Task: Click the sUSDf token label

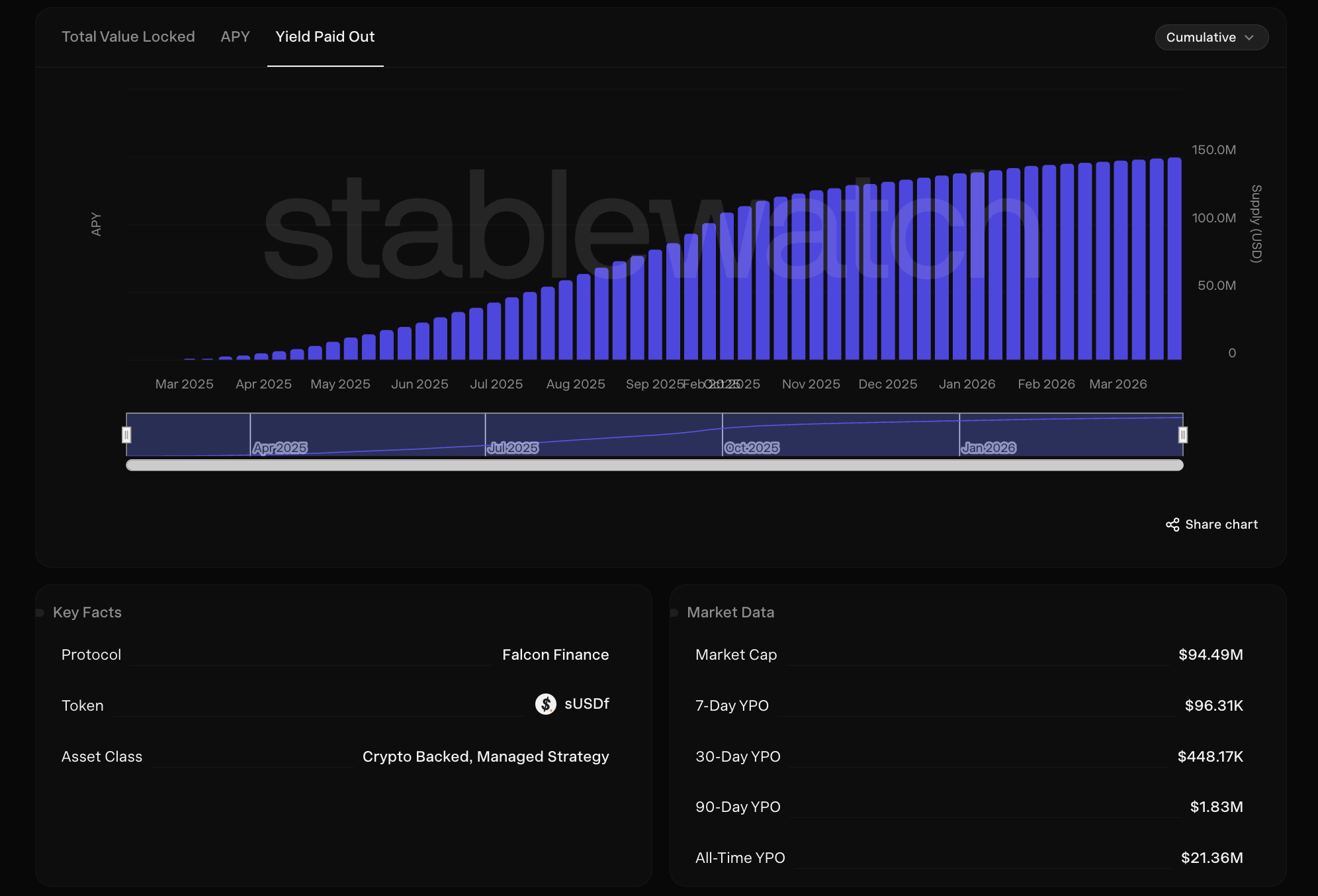Action: pos(586,704)
